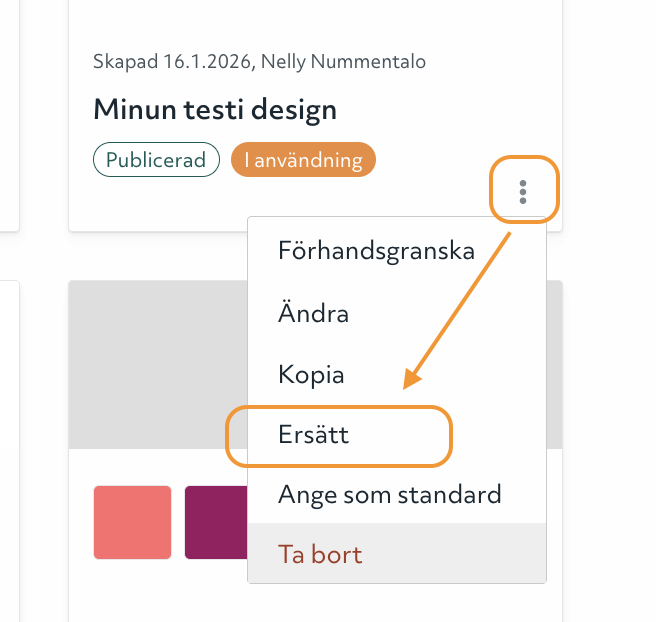Pick the salmon pink color swatch
This screenshot has width=656, height=622.
tap(132, 522)
